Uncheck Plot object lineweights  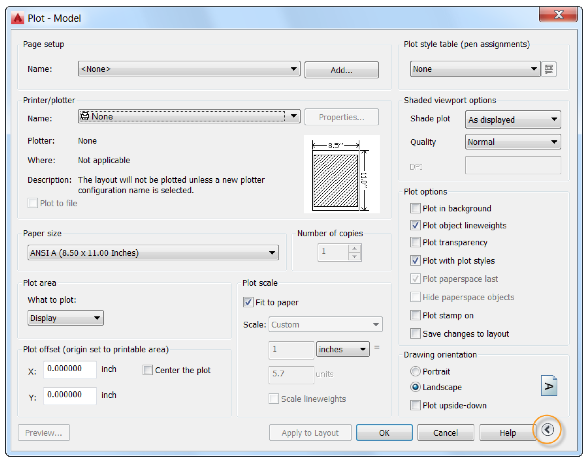click(415, 225)
